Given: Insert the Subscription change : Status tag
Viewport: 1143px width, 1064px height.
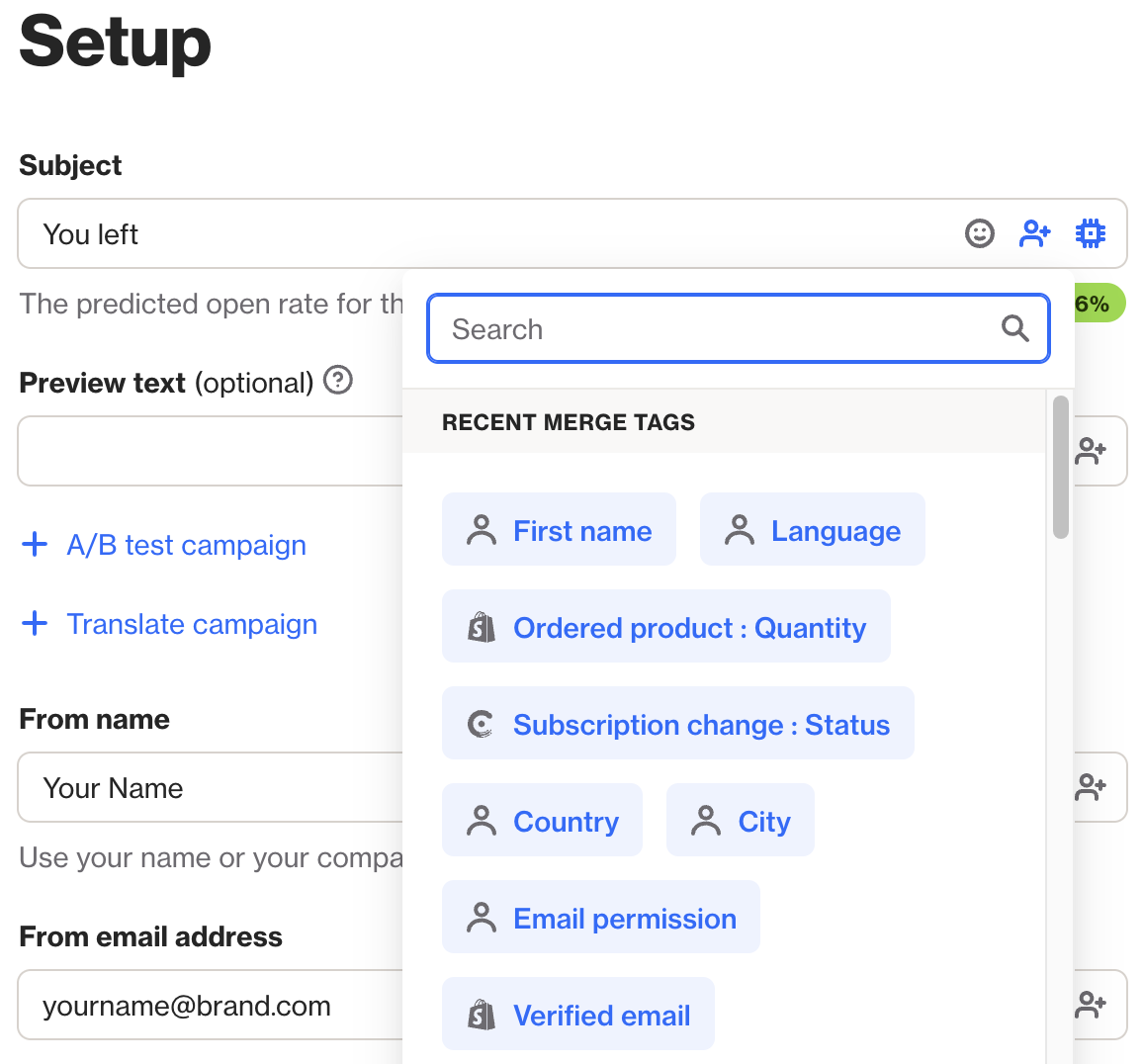Looking at the screenshot, I should pyautogui.click(x=677, y=724).
